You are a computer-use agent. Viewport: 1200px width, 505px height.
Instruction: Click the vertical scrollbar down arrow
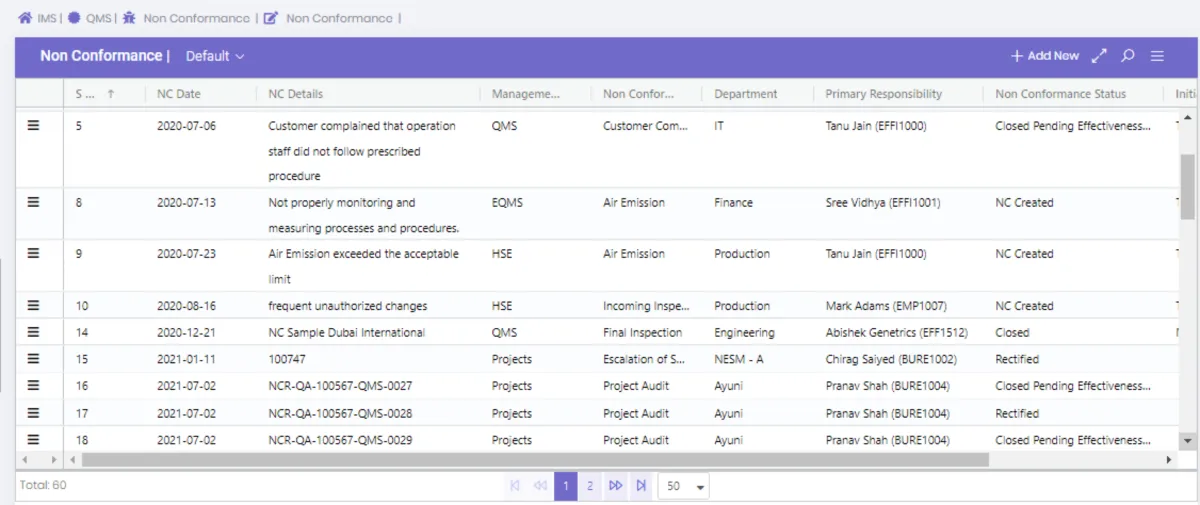point(1188,440)
